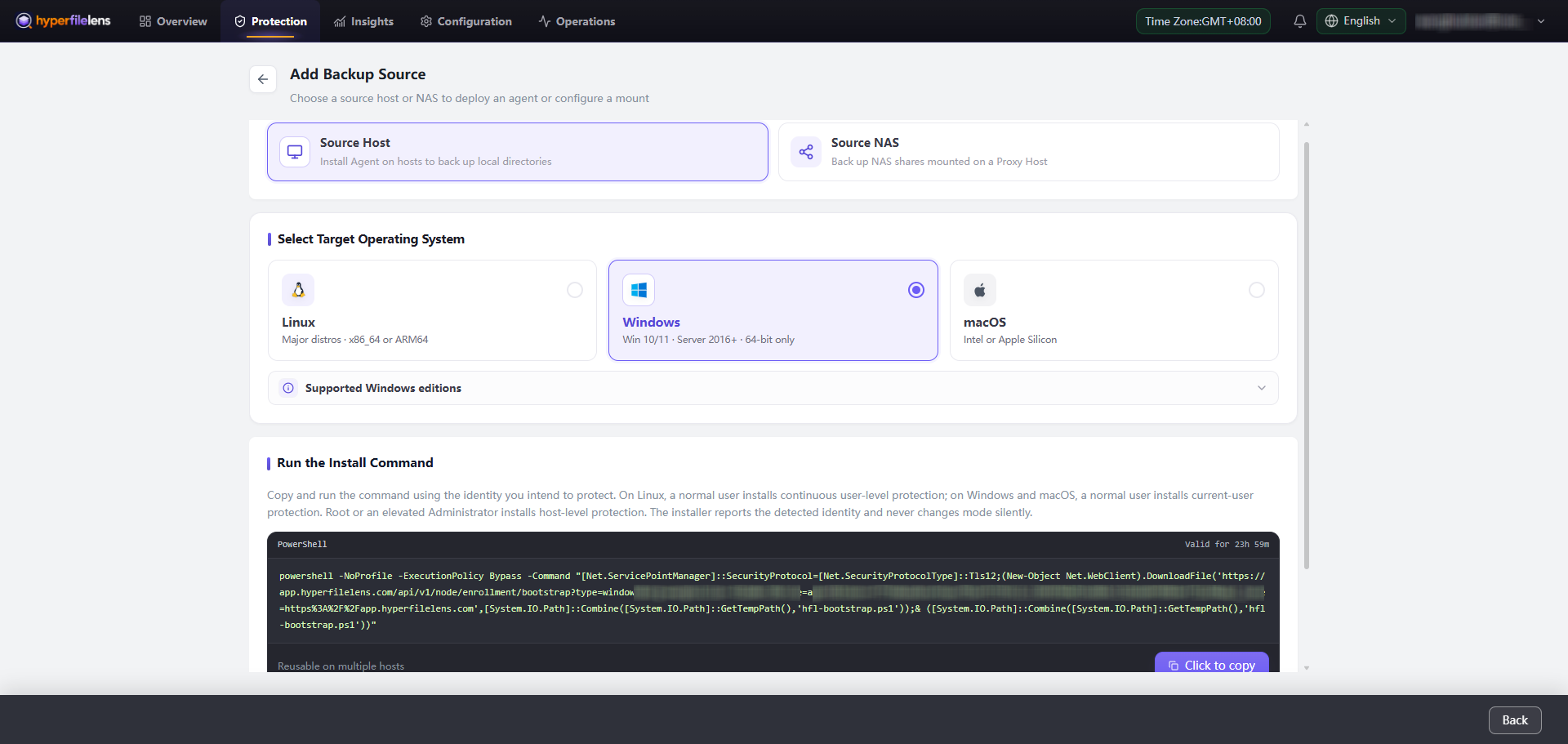1568x744 pixels.
Task: Click the Protection shield icon
Action: (x=240, y=21)
